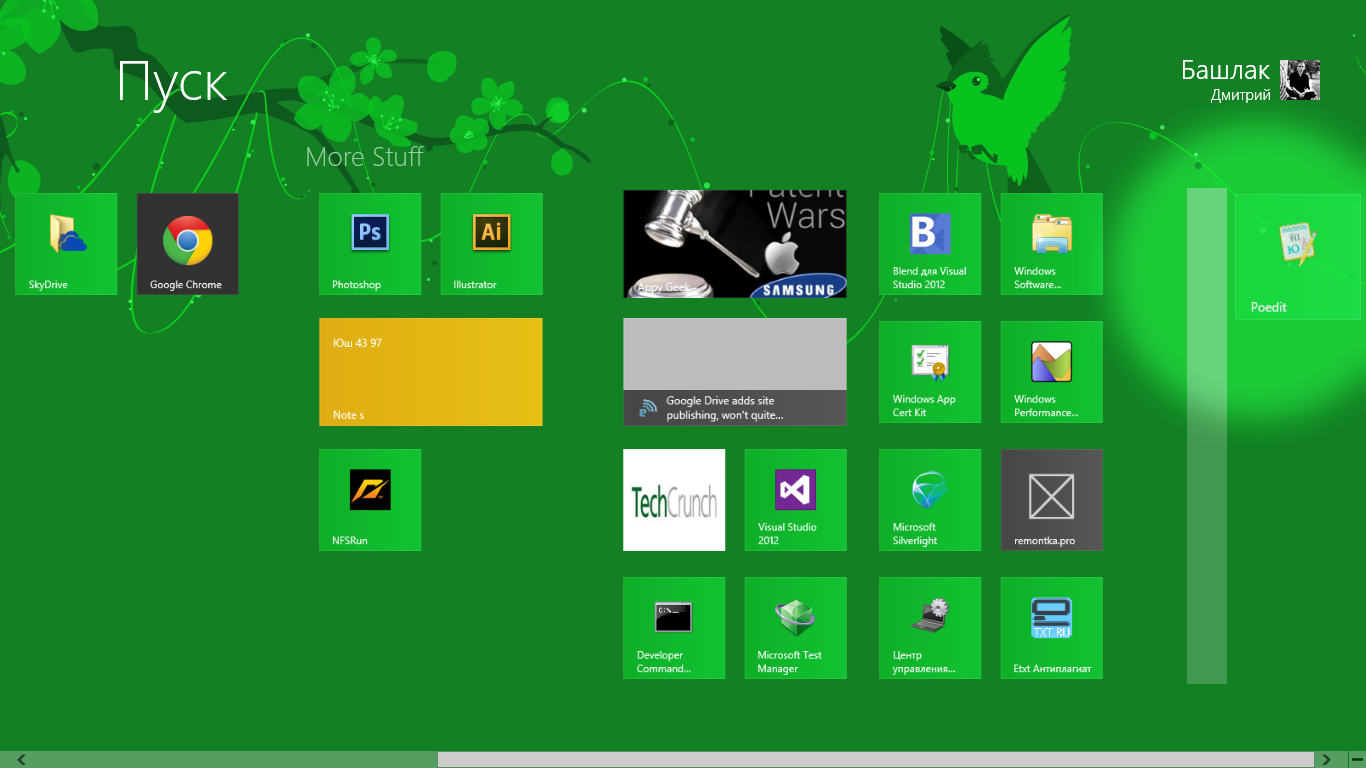
Task: Select the Poedit tile
Action: coord(1298,257)
